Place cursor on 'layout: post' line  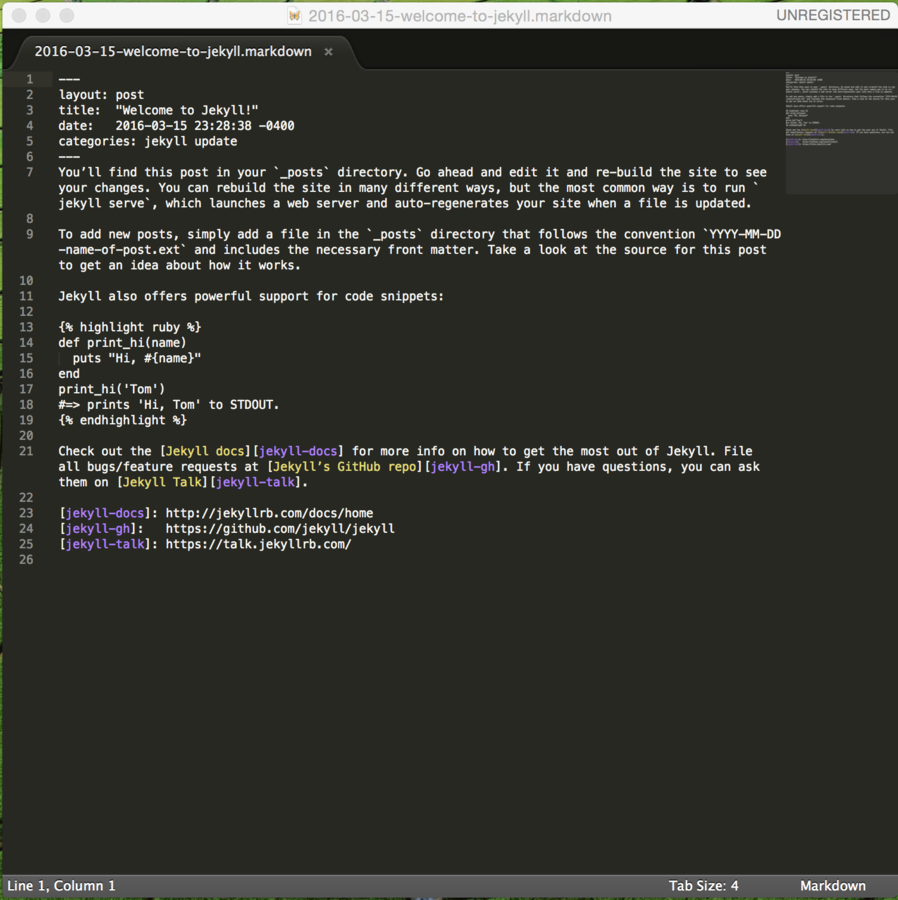(x=101, y=95)
